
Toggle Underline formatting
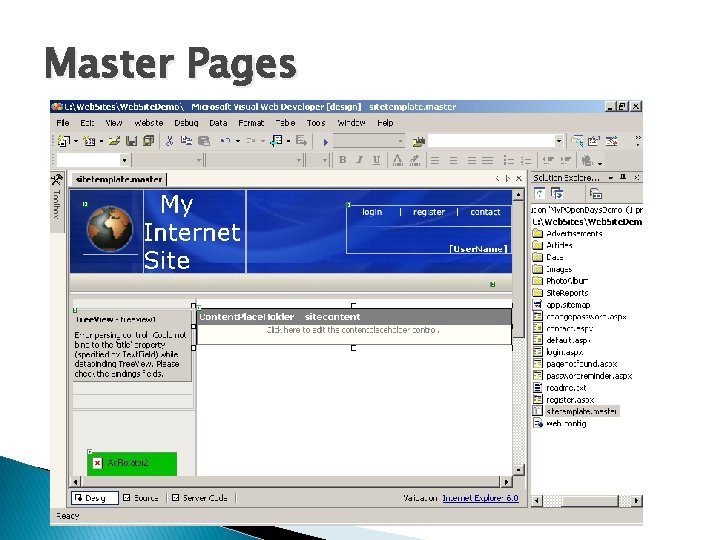[377, 160]
